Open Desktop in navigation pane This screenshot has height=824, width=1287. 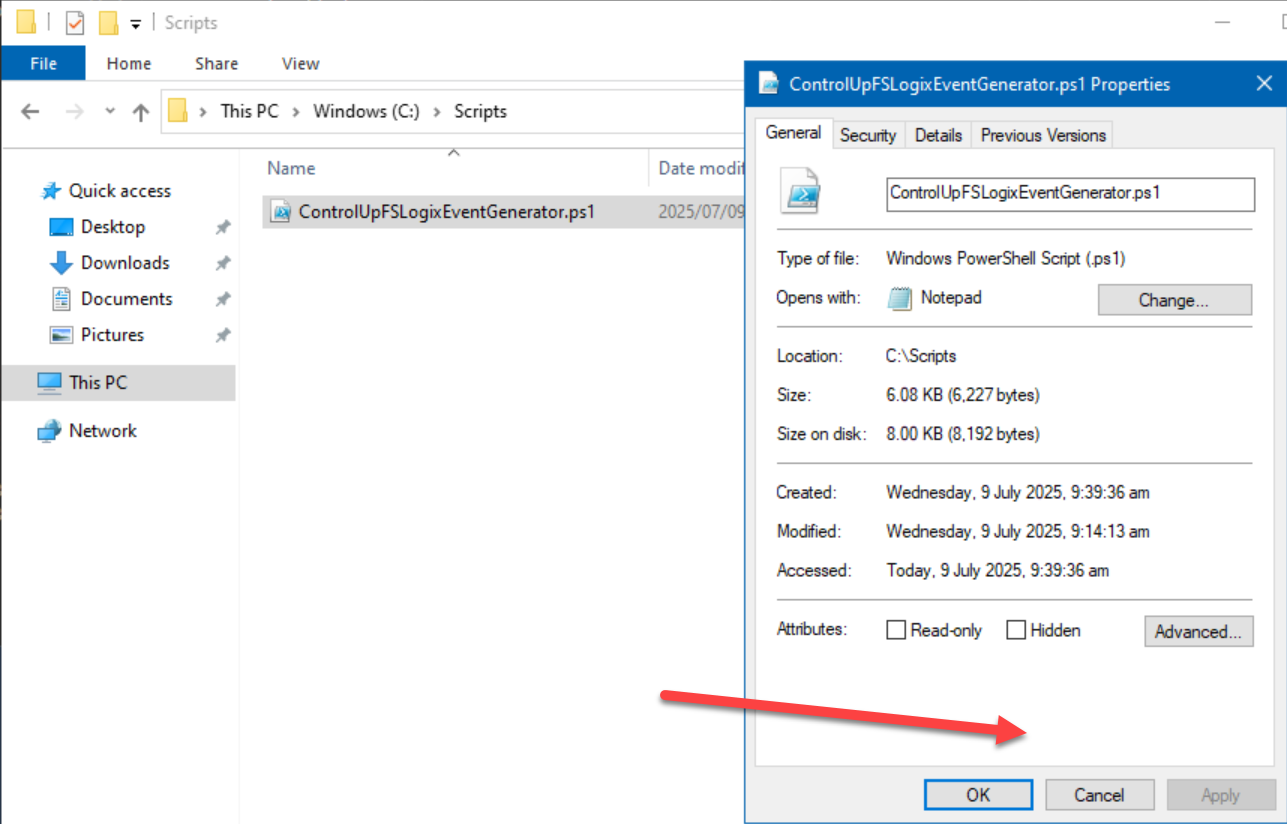[112, 227]
